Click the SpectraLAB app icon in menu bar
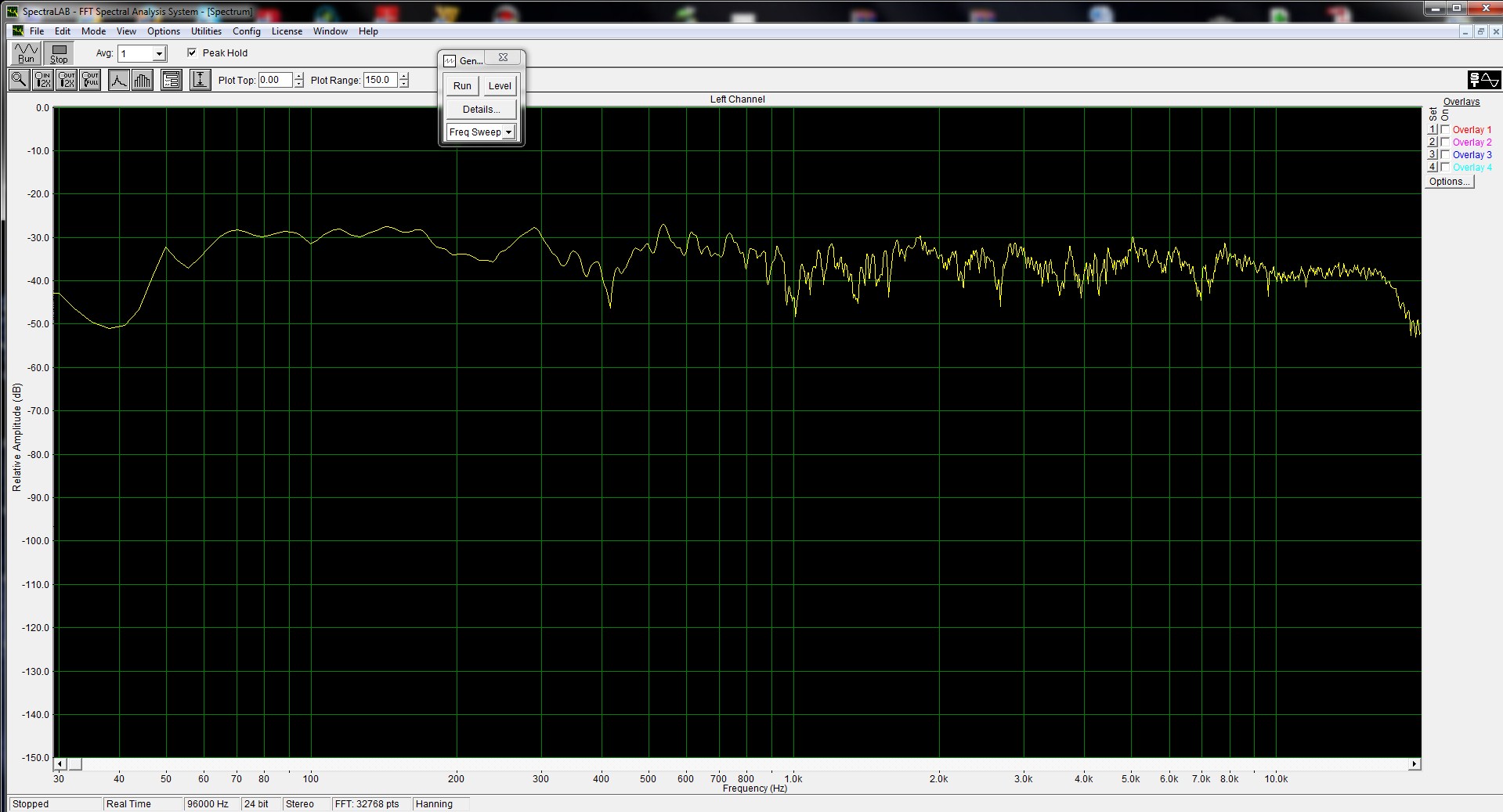 (x=17, y=31)
